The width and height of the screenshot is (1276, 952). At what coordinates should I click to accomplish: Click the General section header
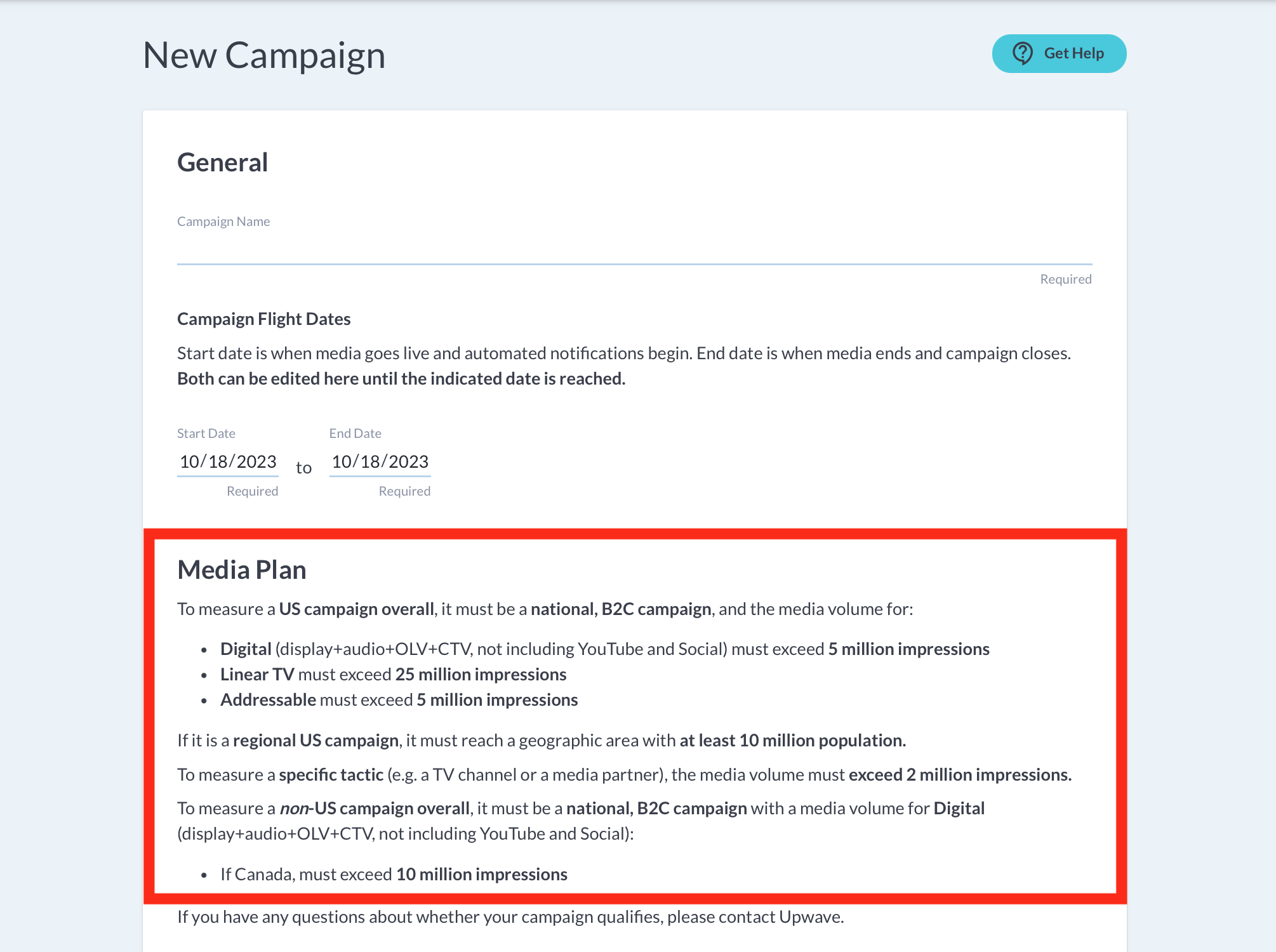click(x=222, y=162)
